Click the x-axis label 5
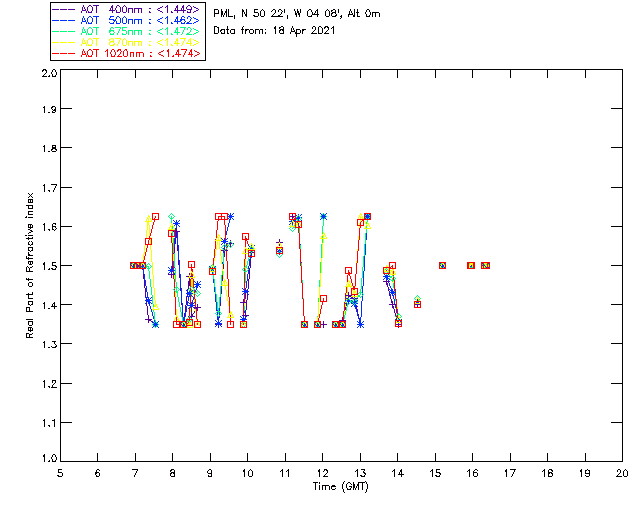Image resolution: width=640 pixels, height=512 pixels. coord(60,473)
